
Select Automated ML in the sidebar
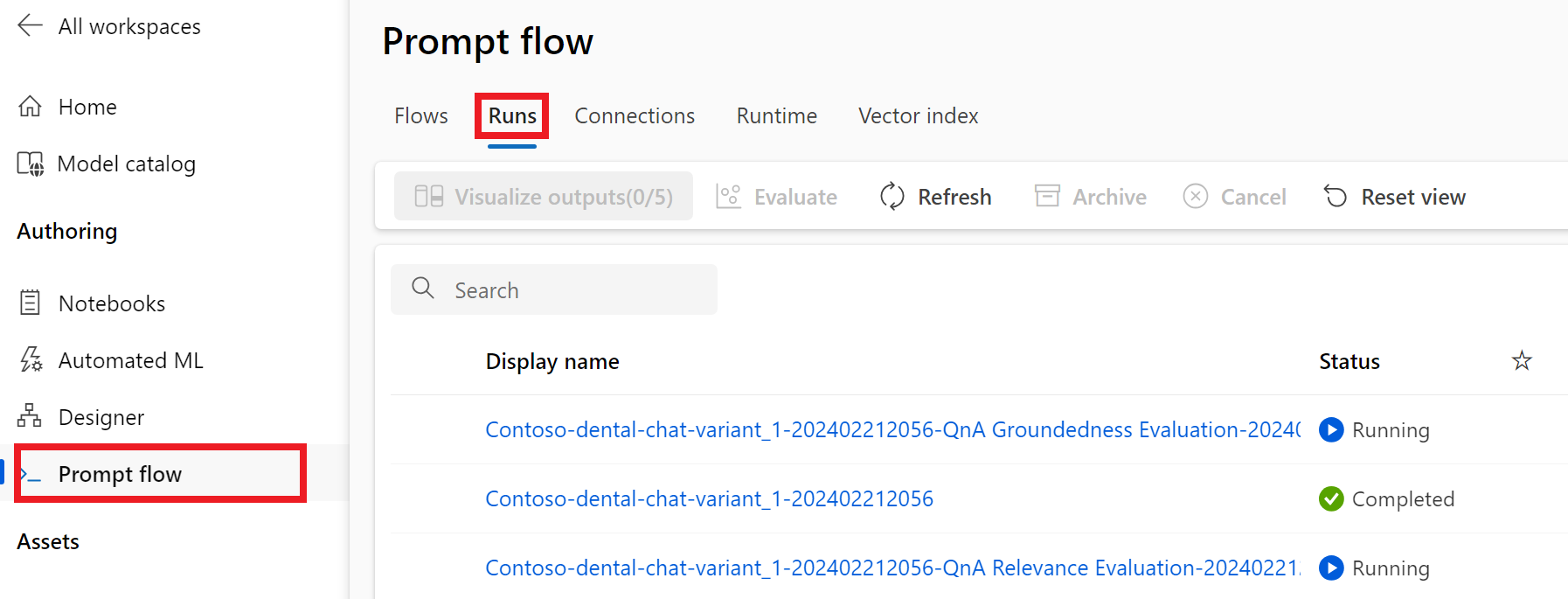point(130,360)
